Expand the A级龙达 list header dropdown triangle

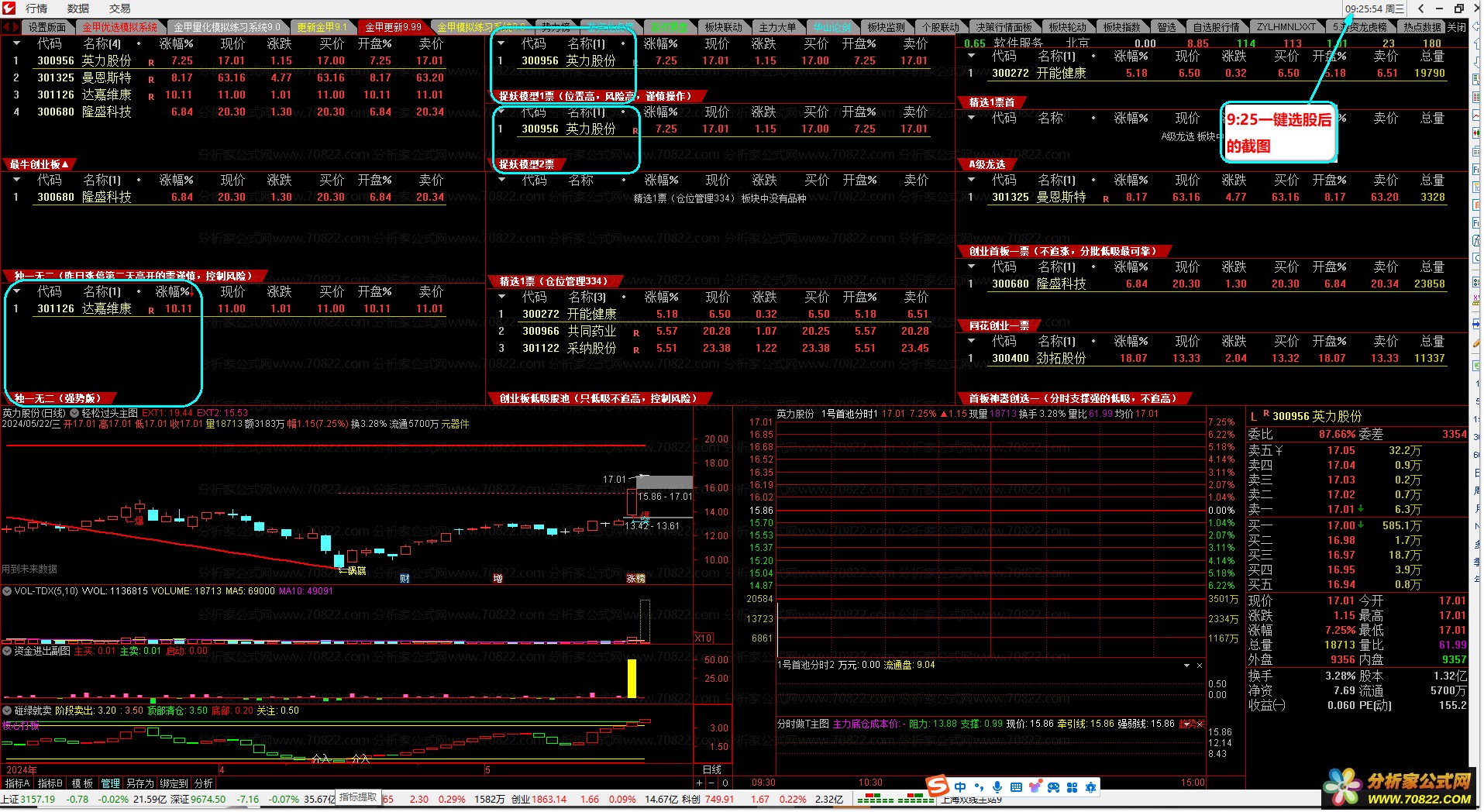pos(972,180)
